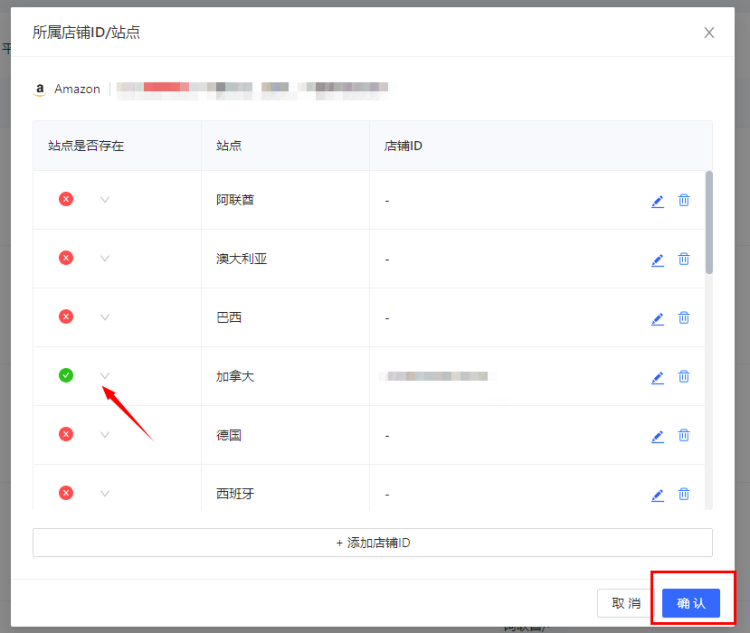The width and height of the screenshot is (750, 633).
Task: Edit the 阿联酋 store ID row
Action: 658,201
